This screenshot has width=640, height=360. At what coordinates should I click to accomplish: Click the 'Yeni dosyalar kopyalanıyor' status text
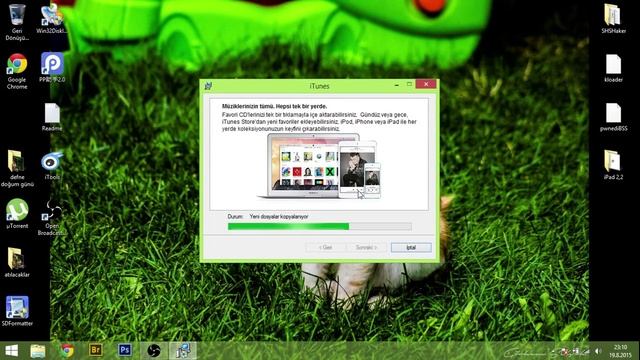pyautogui.click(x=279, y=217)
